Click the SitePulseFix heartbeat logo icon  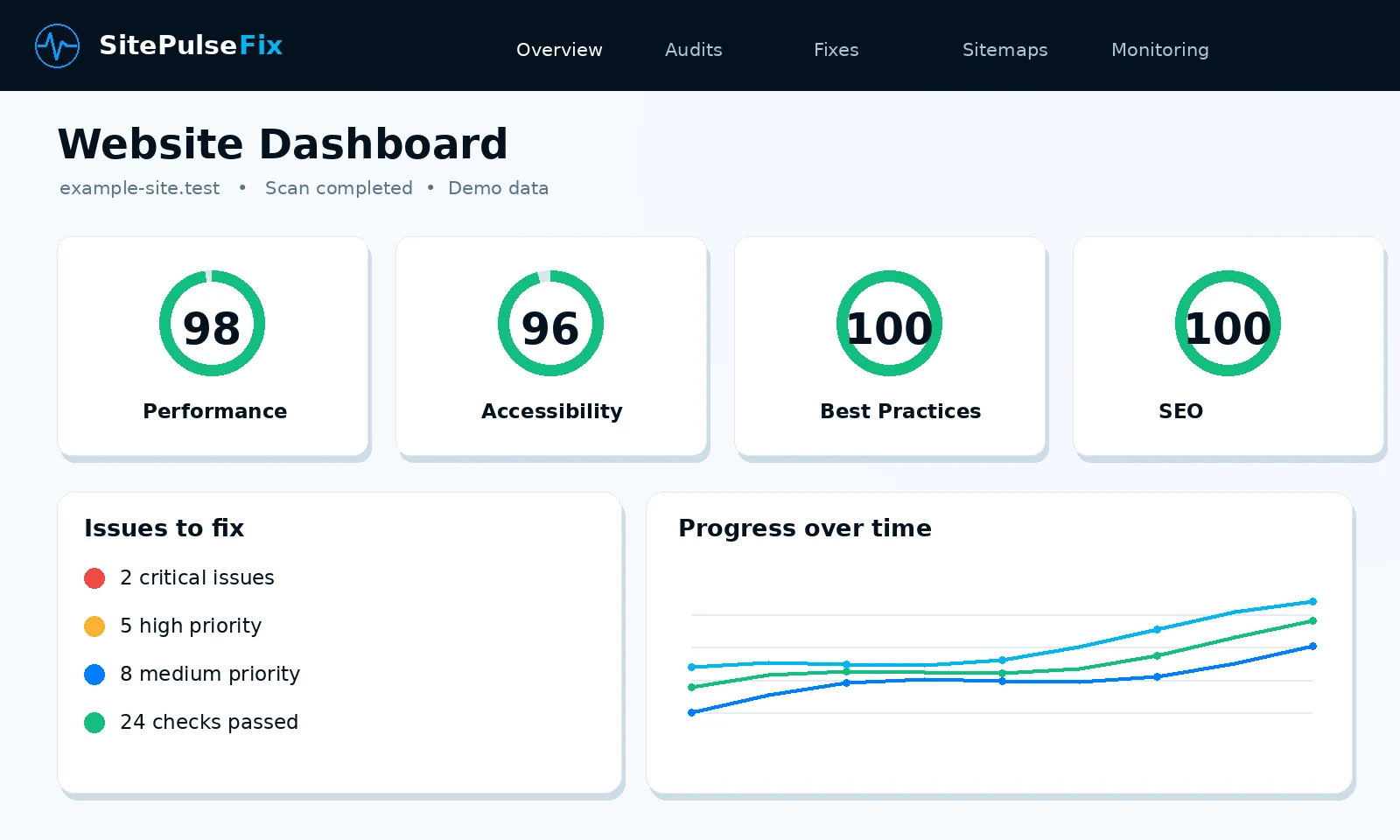pyautogui.click(x=57, y=45)
